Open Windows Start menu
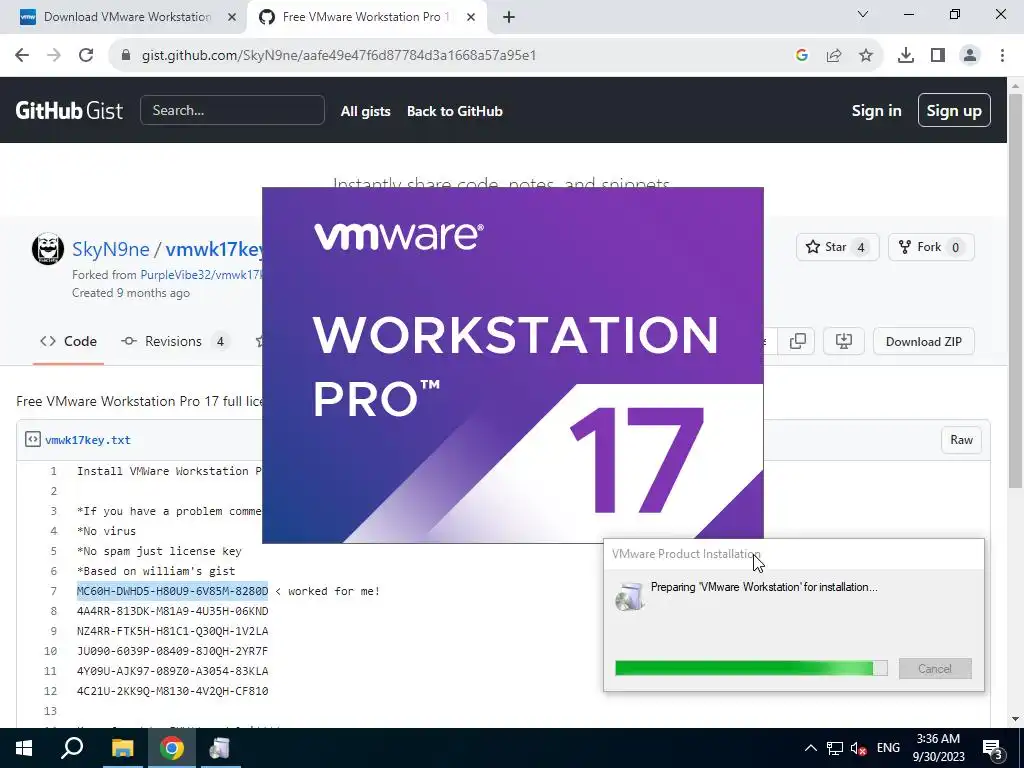Screen dimensions: 1024x768 (24, 748)
